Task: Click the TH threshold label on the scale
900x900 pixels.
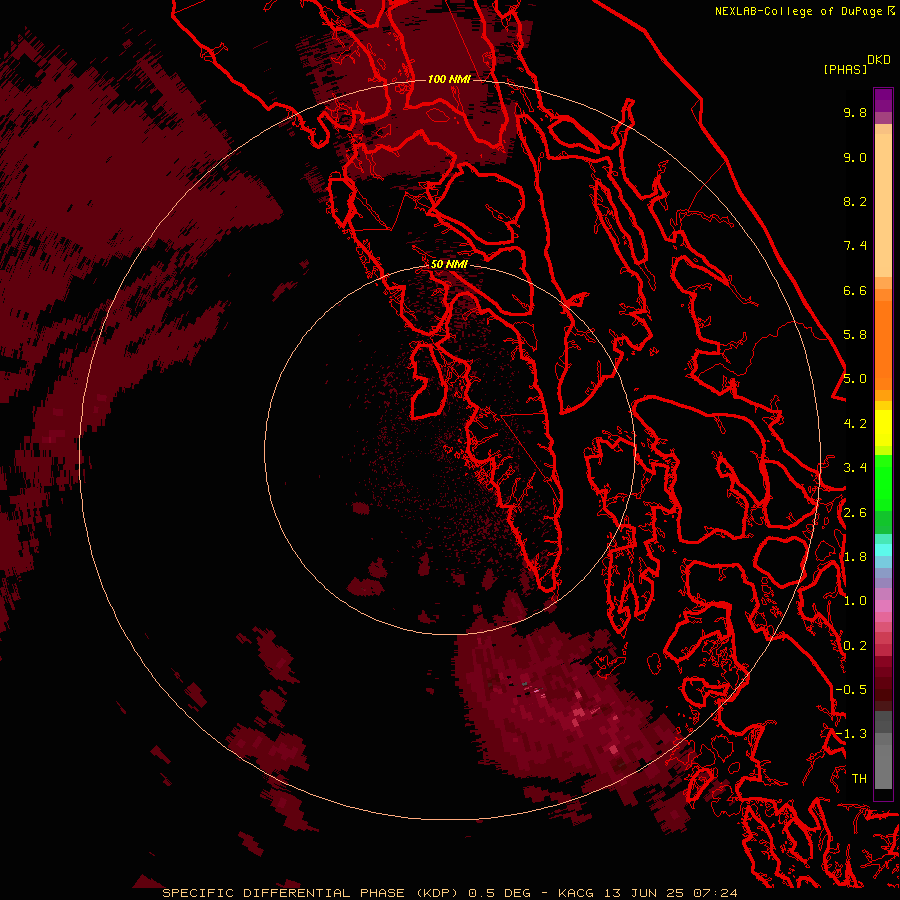Action: [x=859, y=779]
